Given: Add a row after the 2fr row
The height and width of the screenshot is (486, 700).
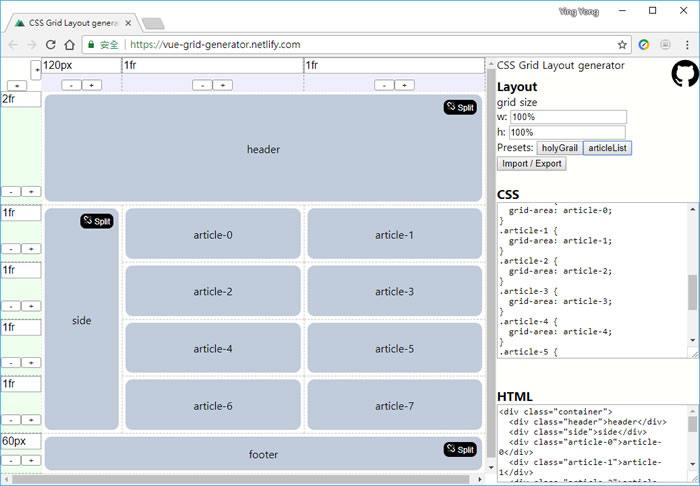Looking at the screenshot, I should (x=31, y=191).
